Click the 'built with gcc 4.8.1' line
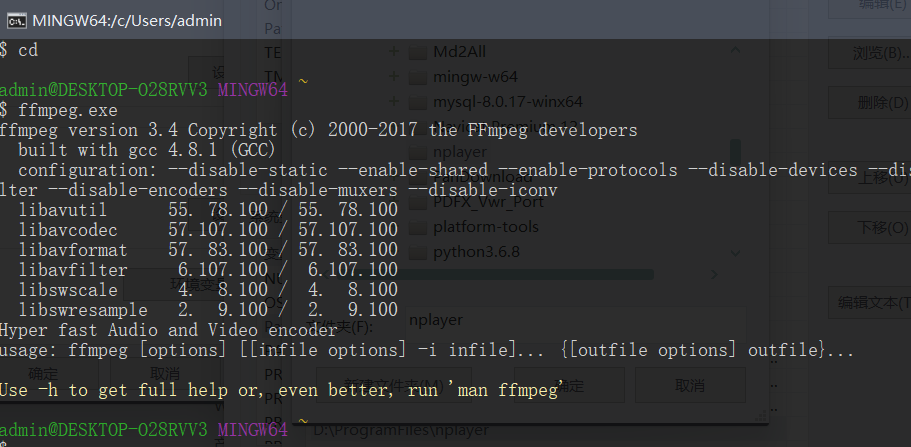Viewport: 911px width, 447px height. coord(147,150)
